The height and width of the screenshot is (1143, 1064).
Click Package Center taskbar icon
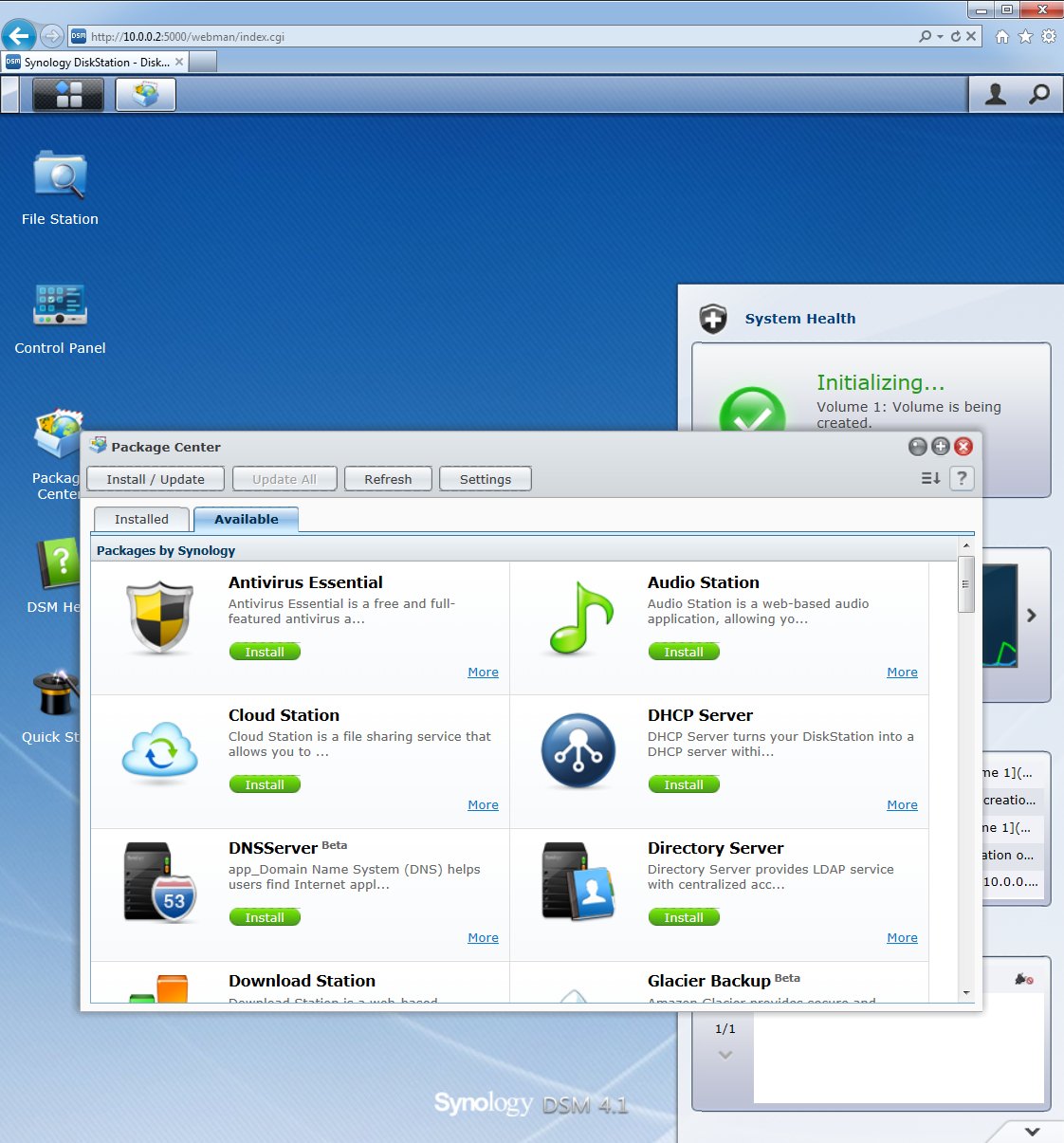pyautogui.click(x=146, y=95)
